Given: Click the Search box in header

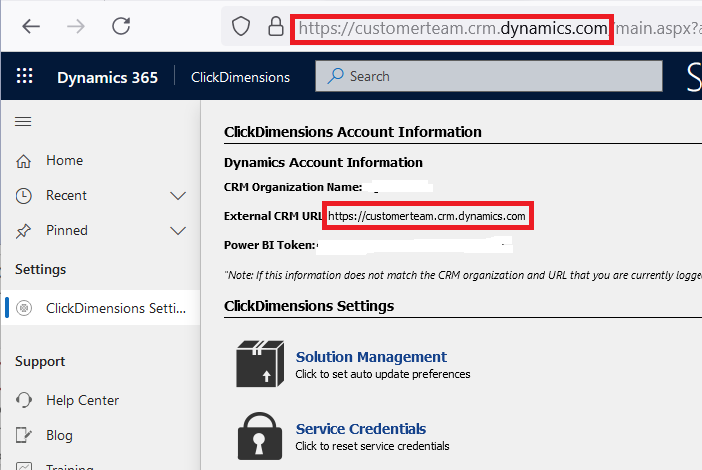Looking at the screenshot, I should (x=489, y=76).
